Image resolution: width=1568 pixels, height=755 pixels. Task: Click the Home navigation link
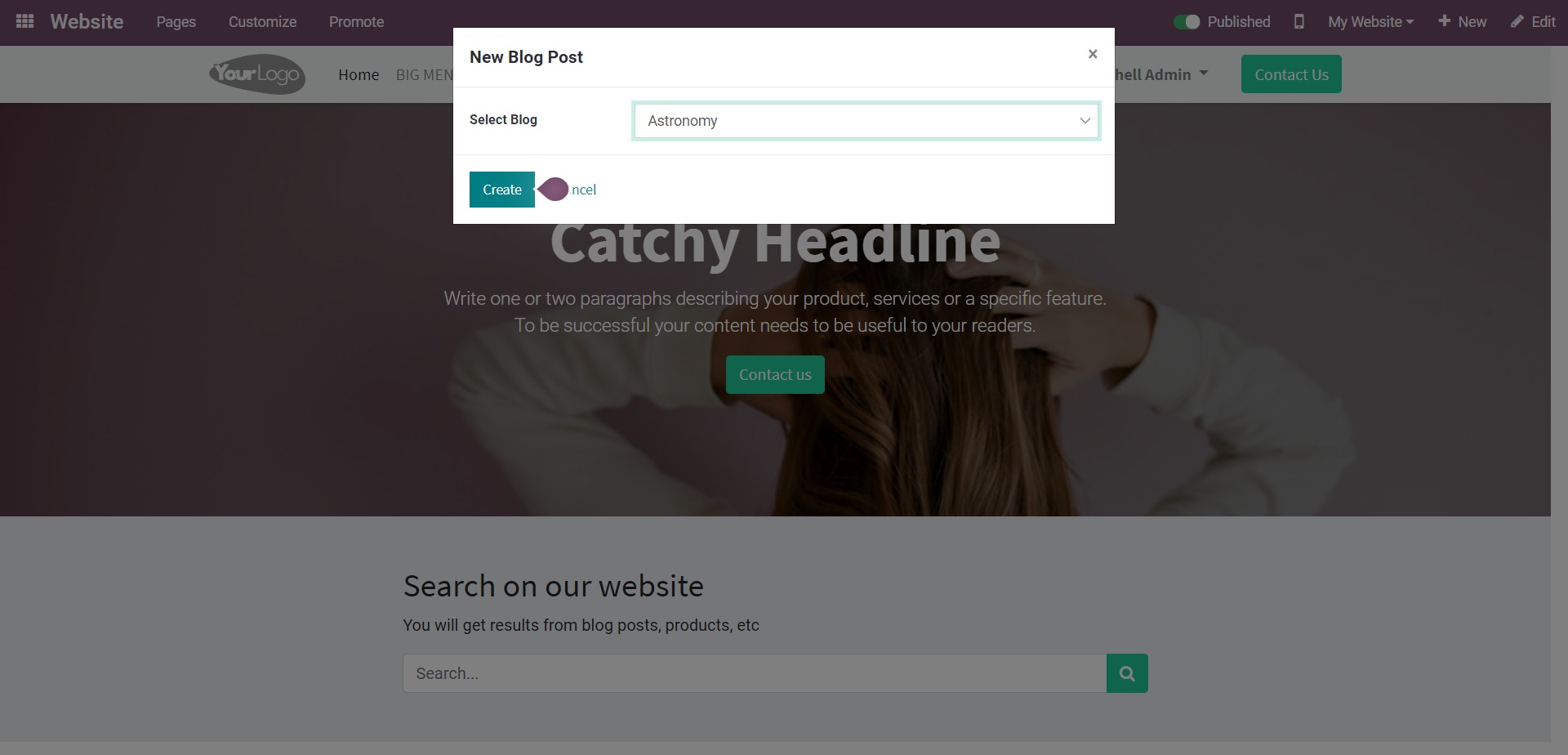tap(359, 74)
